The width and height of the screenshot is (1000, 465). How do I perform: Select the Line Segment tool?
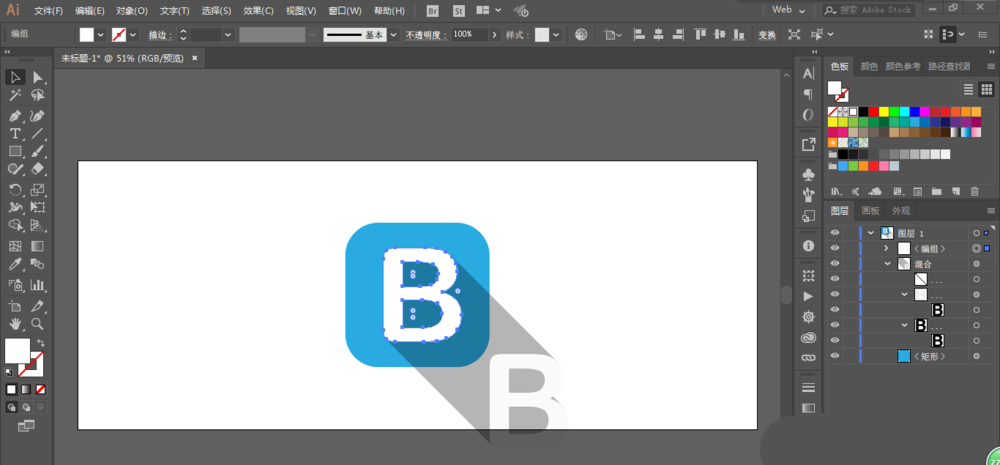pyautogui.click(x=38, y=133)
